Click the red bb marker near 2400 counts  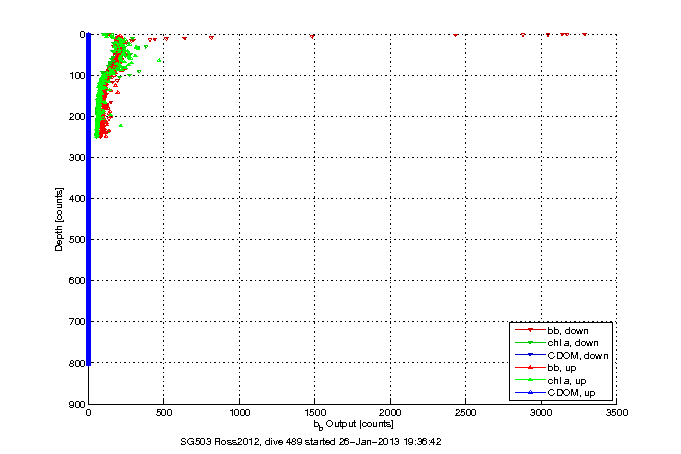point(455,35)
